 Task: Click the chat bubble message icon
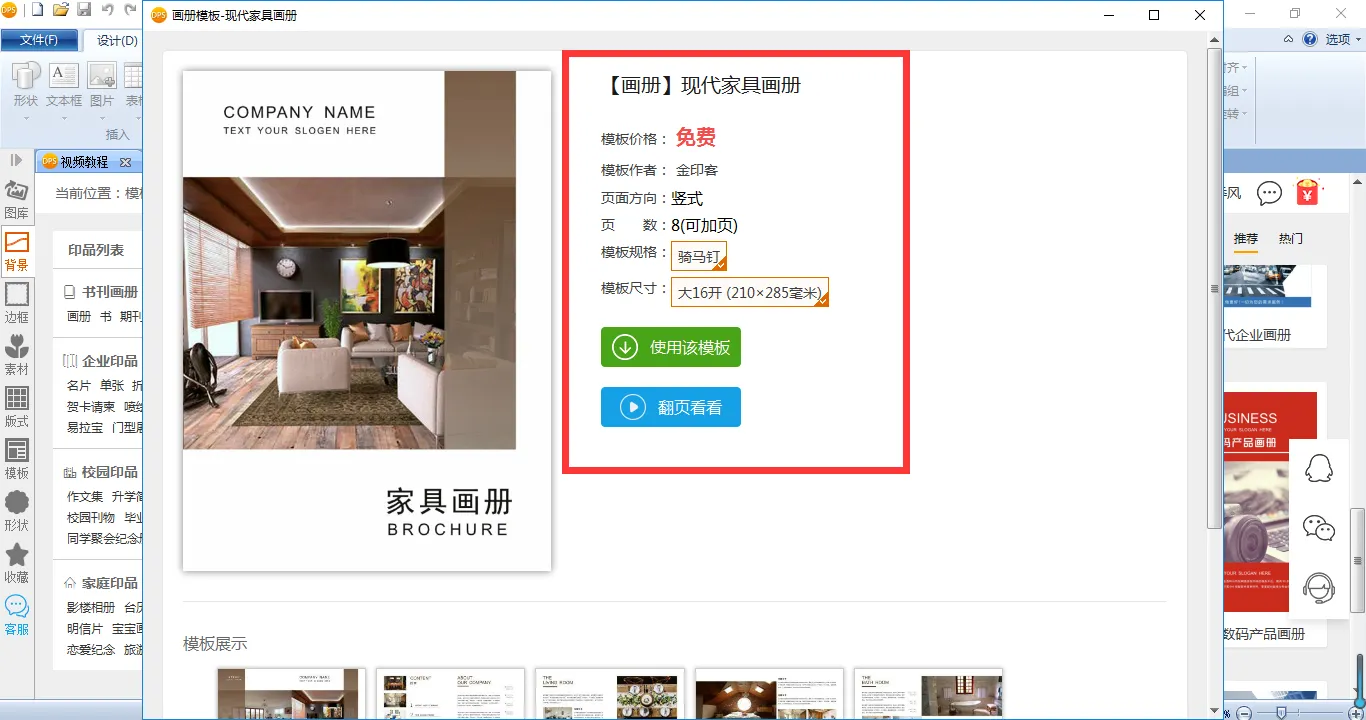tap(1269, 193)
